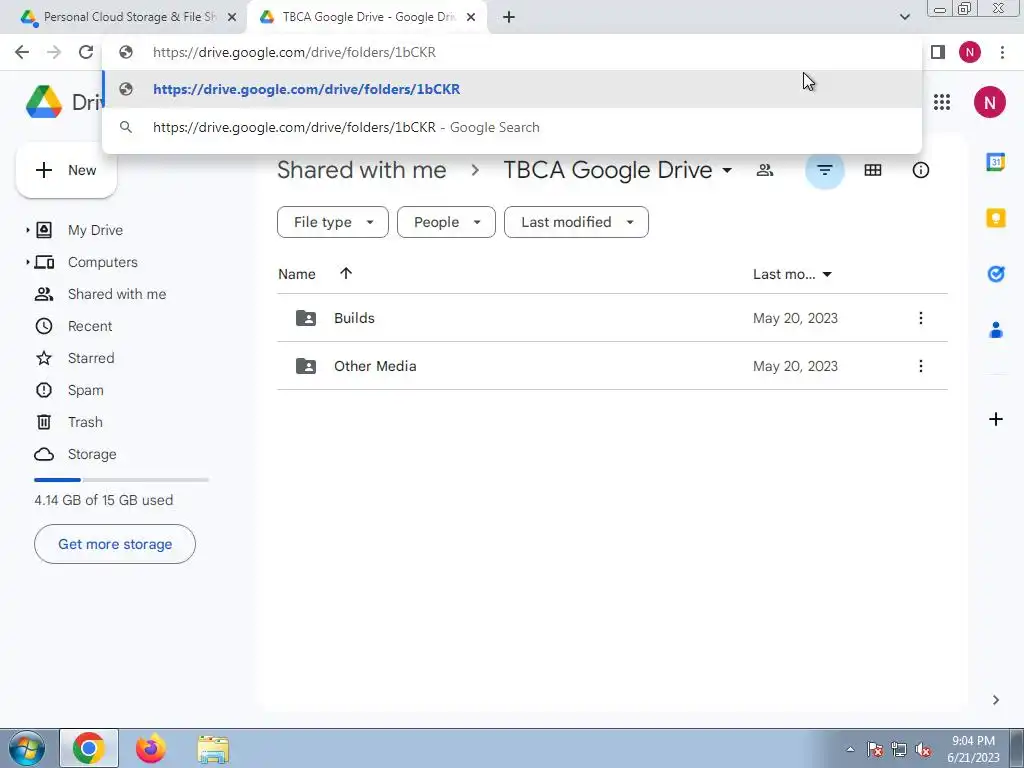Screen dimensions: 1024x768
Task: Open the Windows Start button
Action: tap(27, 749)
